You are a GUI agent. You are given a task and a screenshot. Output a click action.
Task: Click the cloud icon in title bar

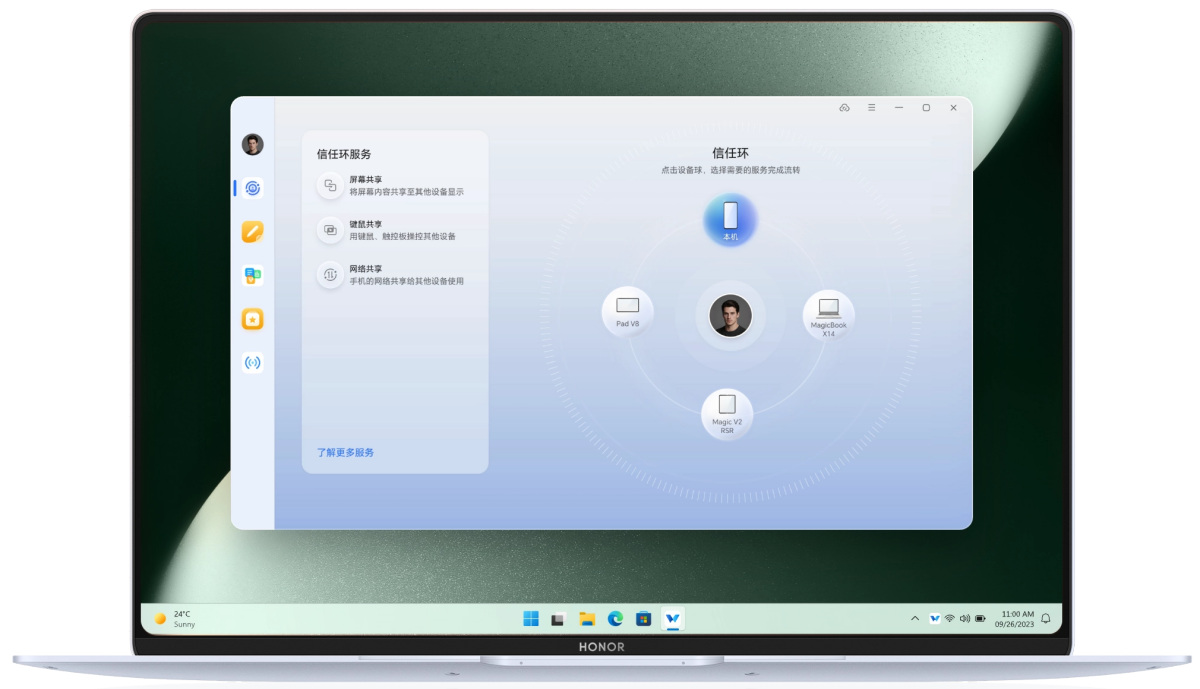(x=844, y=108)
